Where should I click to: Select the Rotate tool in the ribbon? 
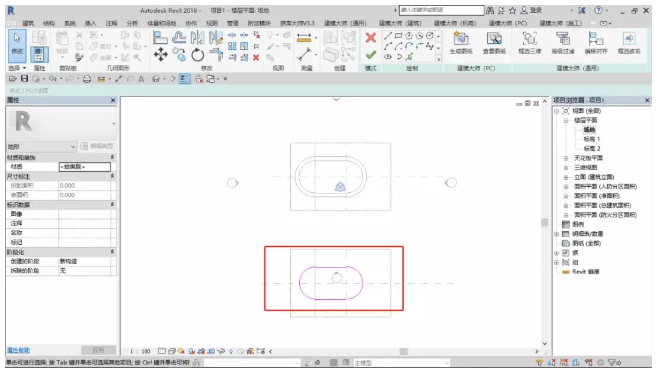click(x=198, y=55)
